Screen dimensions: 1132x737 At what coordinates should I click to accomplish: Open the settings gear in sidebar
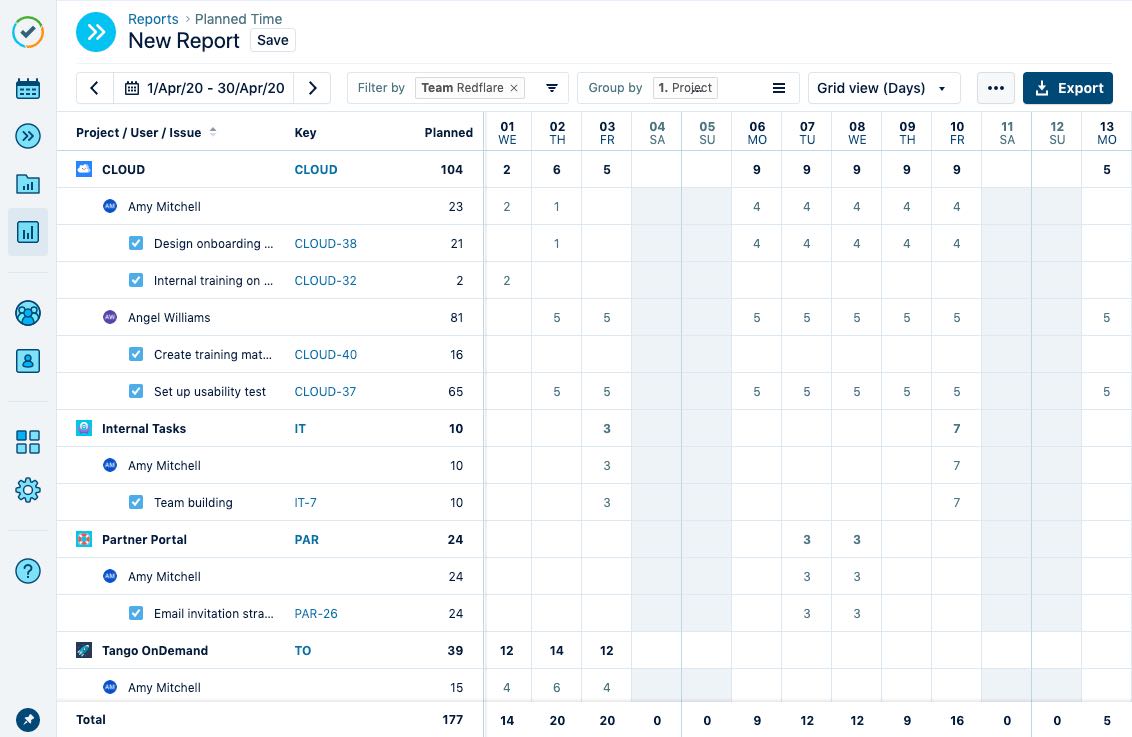coord(28,490)
